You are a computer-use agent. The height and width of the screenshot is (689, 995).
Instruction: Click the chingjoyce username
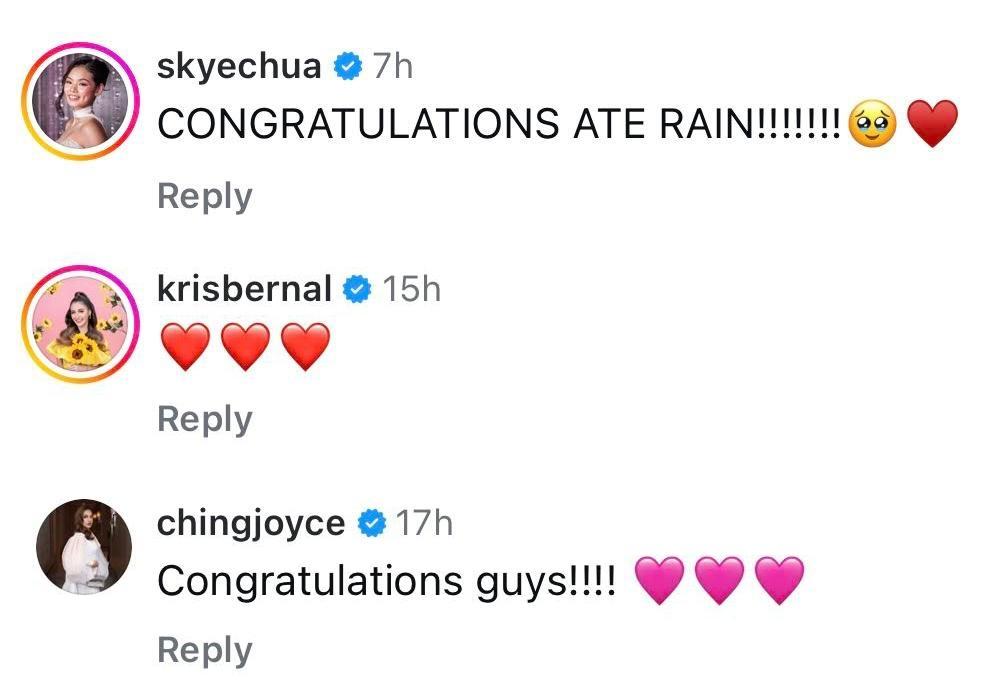(x=251, y=522)
